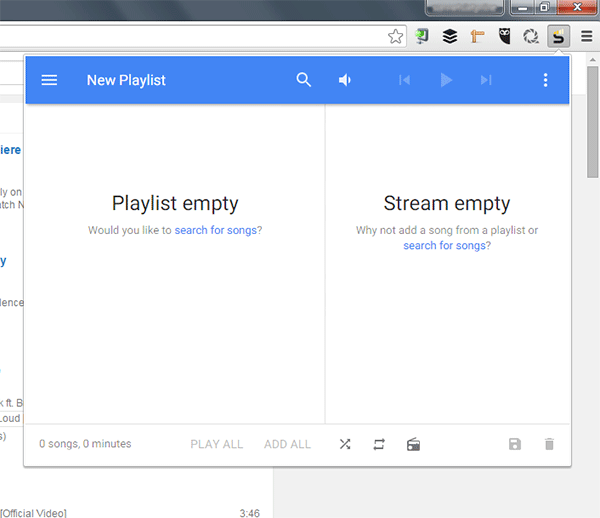Click the page vertical scrollbar thumb
This screenshot has width=600, height=518.
593,122
